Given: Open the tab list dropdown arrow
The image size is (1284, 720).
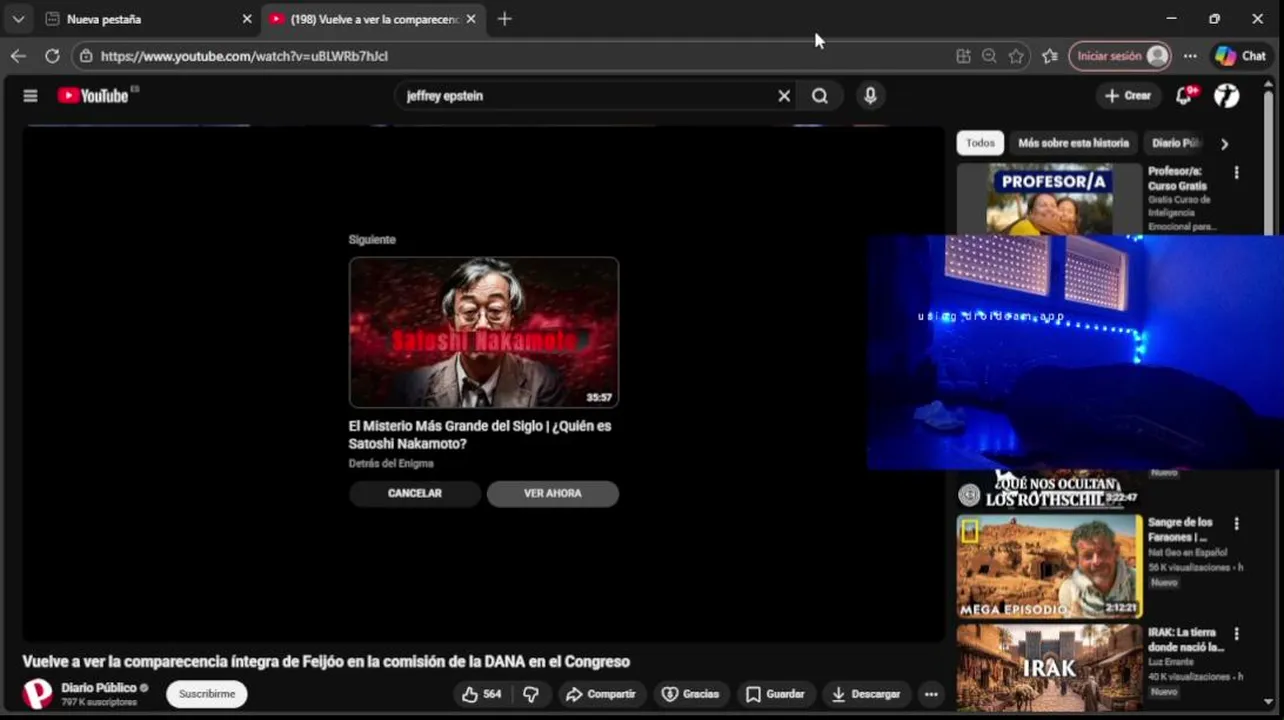Looking at the screenshot, I should pos(18,19).
